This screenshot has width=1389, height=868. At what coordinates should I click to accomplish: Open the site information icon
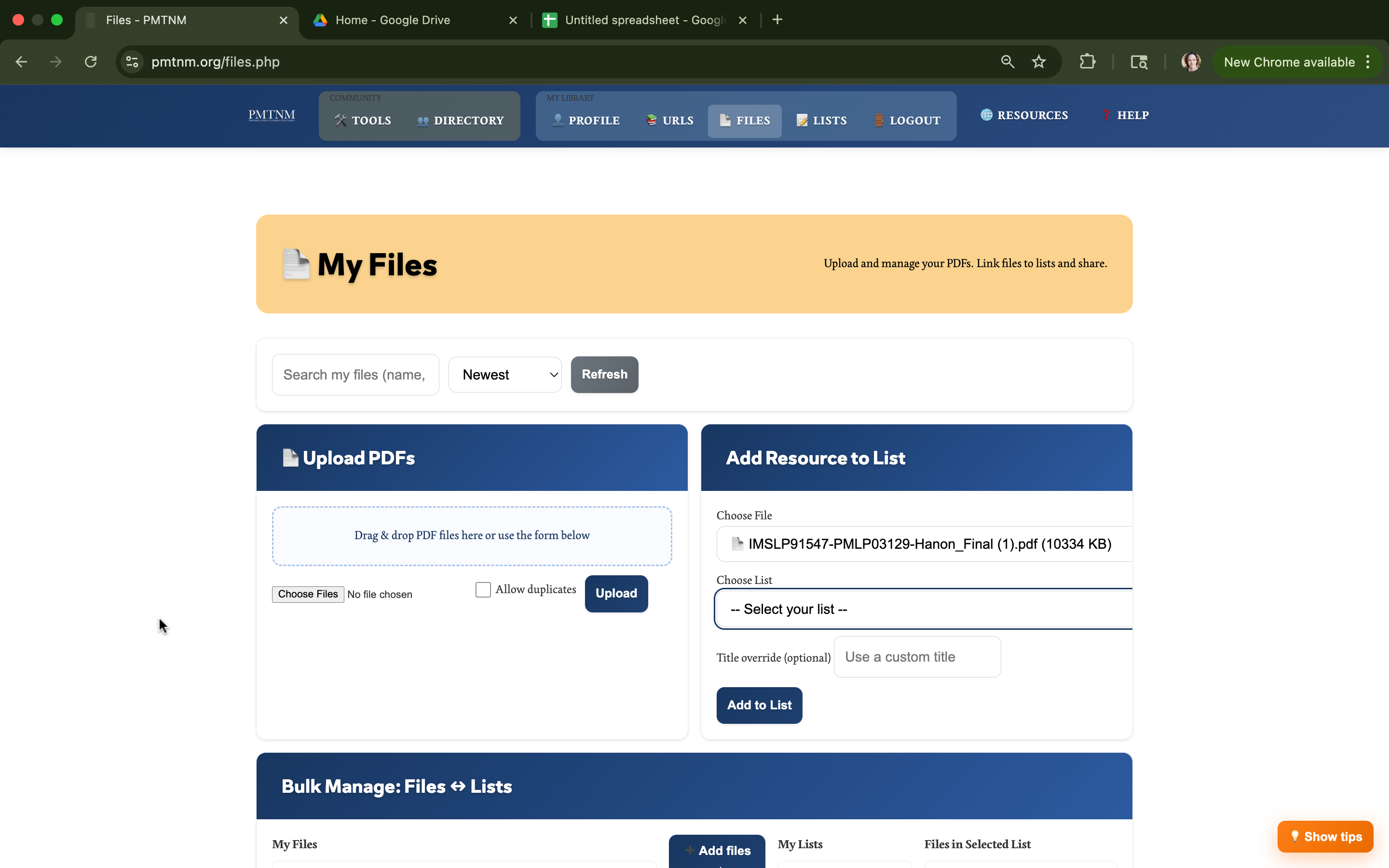(133, 62)
